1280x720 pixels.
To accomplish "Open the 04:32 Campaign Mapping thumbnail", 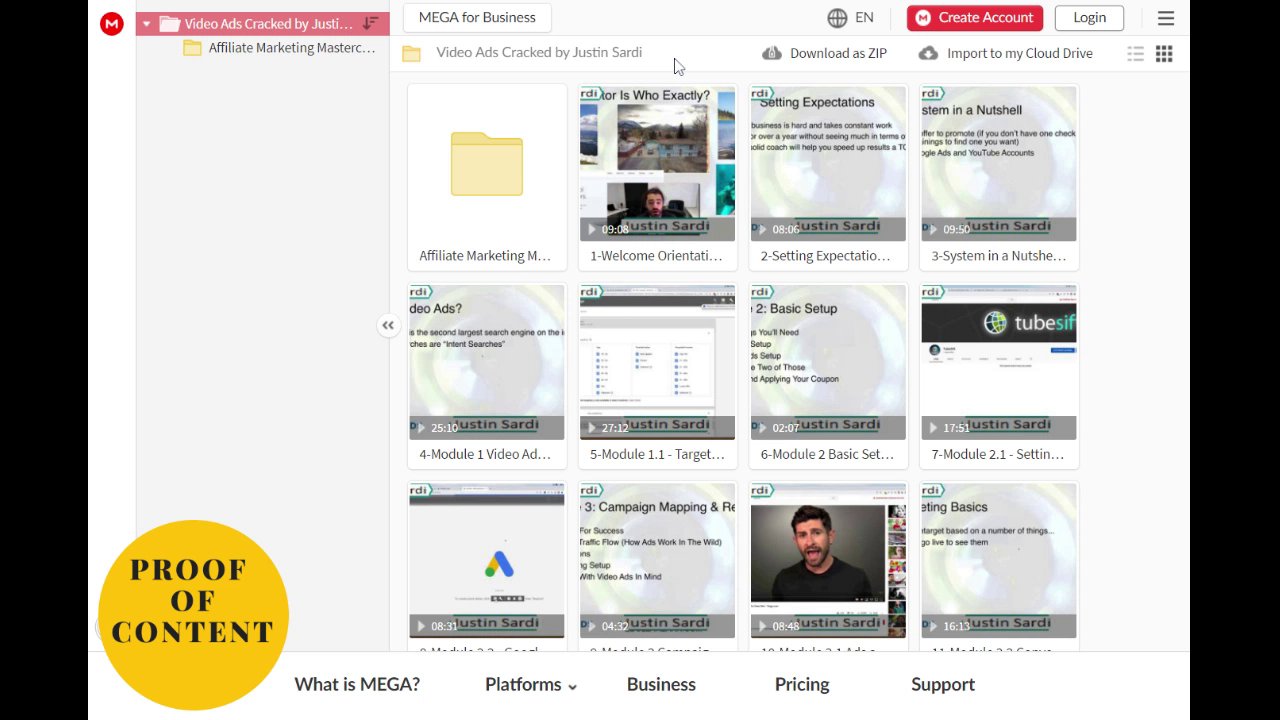I will click(x=657, y=561).
